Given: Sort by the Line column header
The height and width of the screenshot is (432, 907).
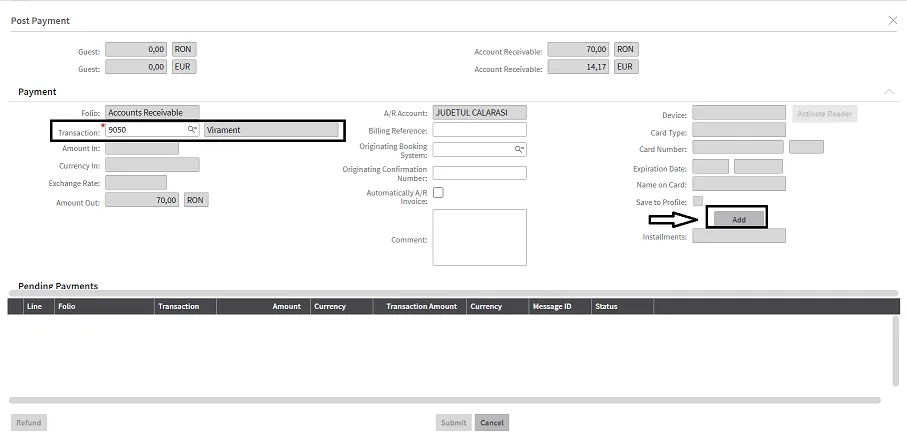Looking at the screenshot, I should click(x=39, y=307).
